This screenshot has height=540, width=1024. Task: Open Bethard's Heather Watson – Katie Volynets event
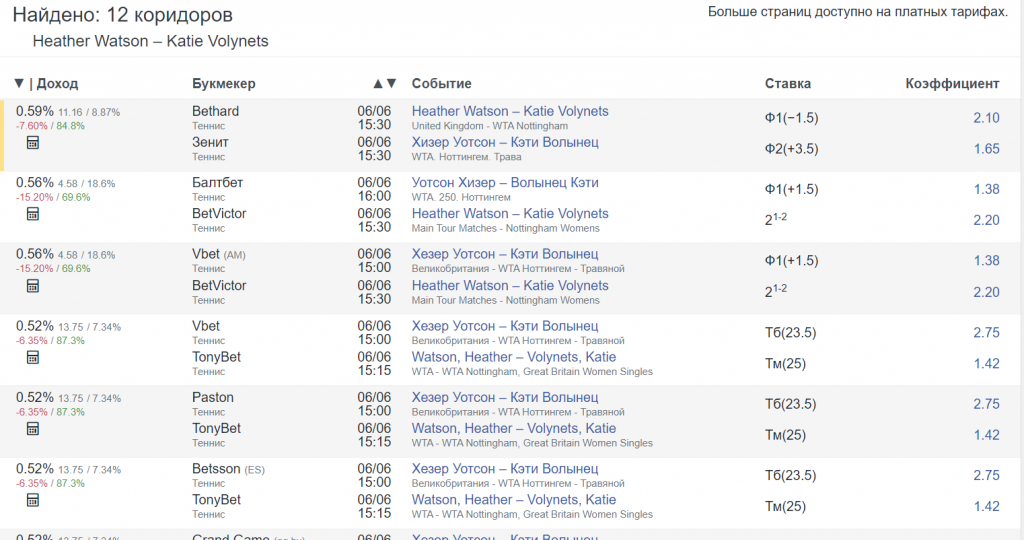coord(510,111)
